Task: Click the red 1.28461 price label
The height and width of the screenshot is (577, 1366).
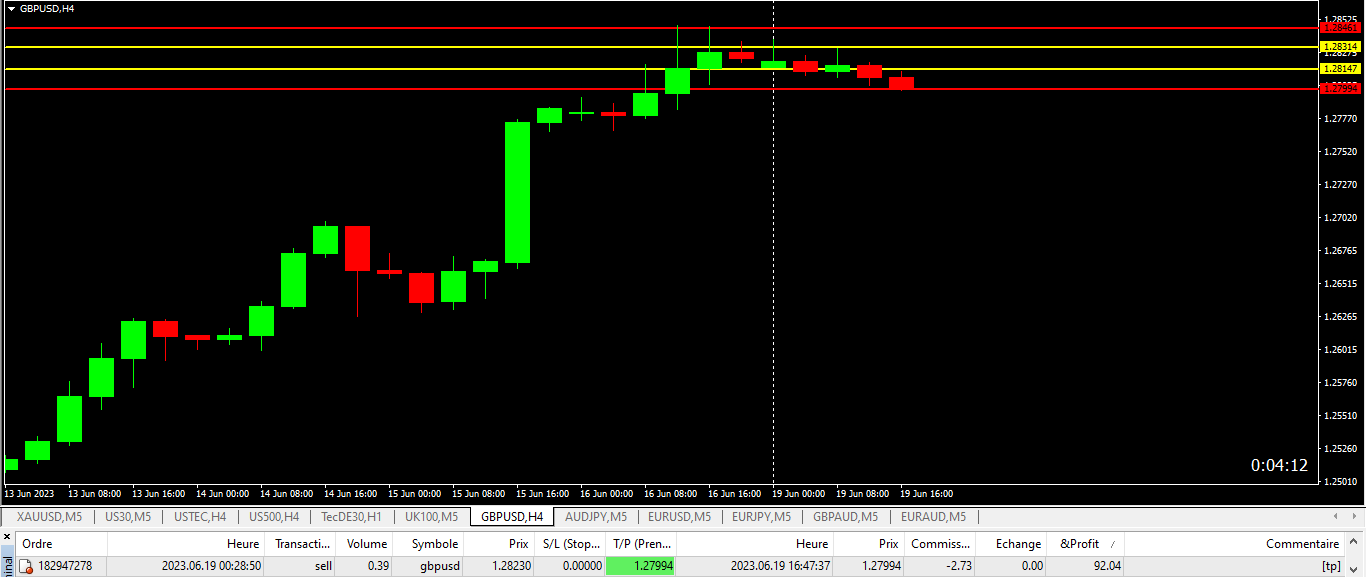Action: [x=1340, y=28]
